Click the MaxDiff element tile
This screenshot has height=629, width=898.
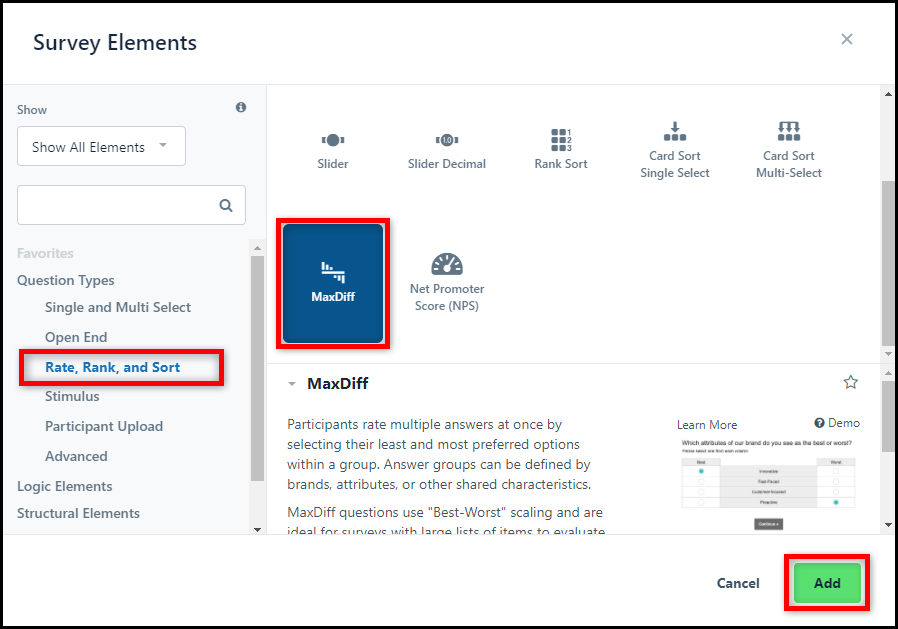333,283
